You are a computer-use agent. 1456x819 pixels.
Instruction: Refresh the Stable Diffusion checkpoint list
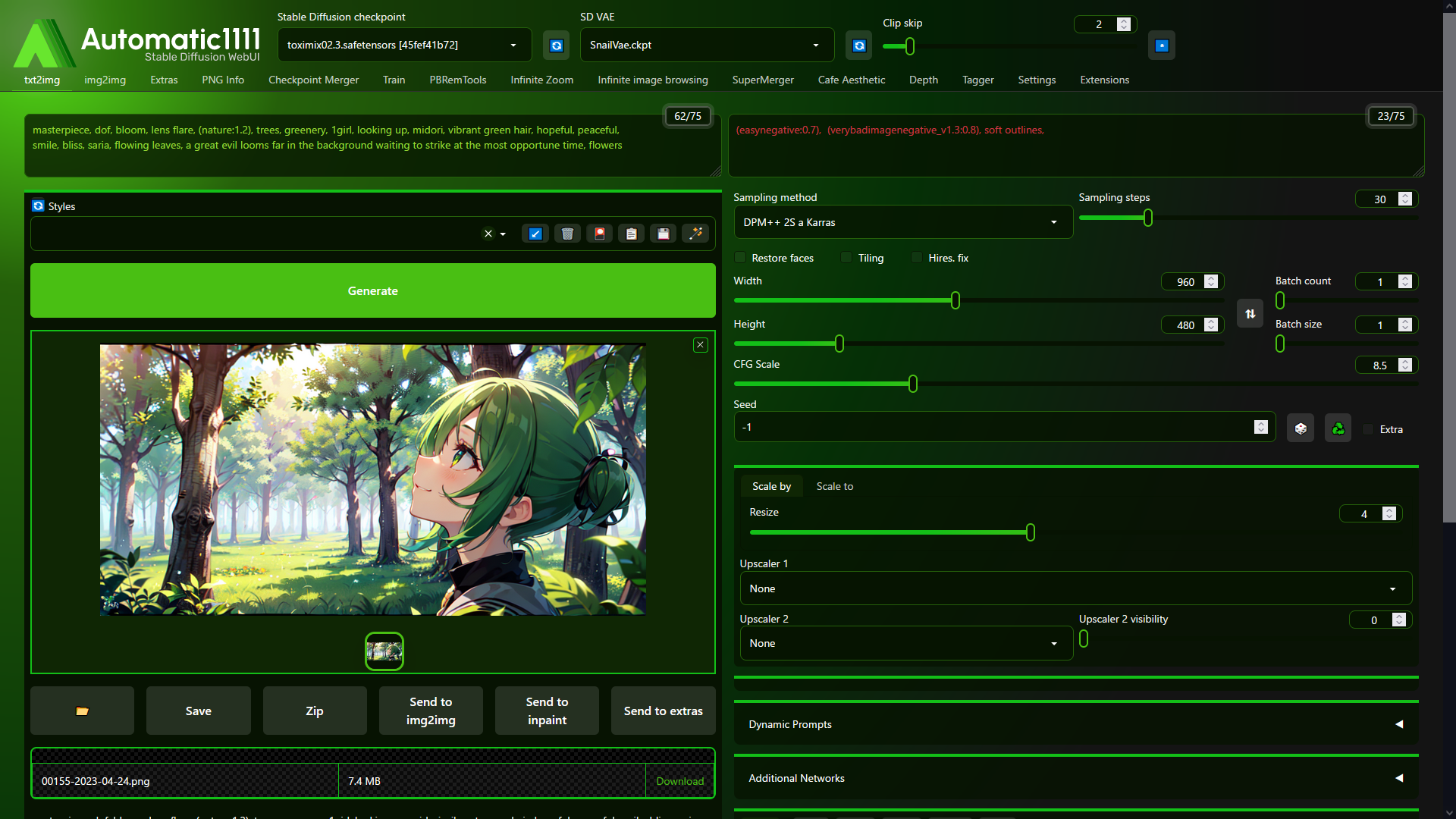pos(556,45)
